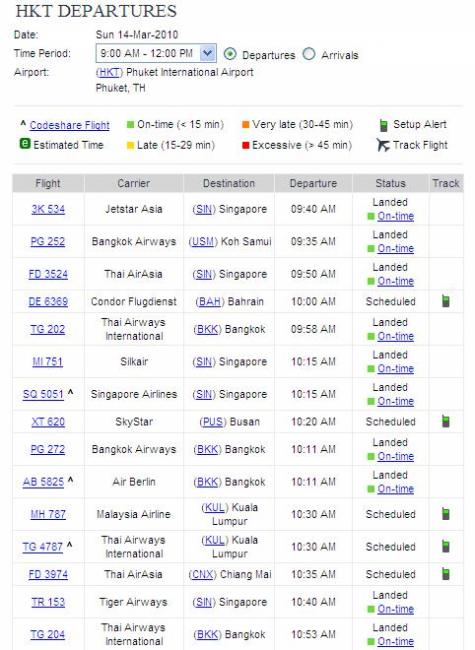Click the Status column header

coord(390,183)
